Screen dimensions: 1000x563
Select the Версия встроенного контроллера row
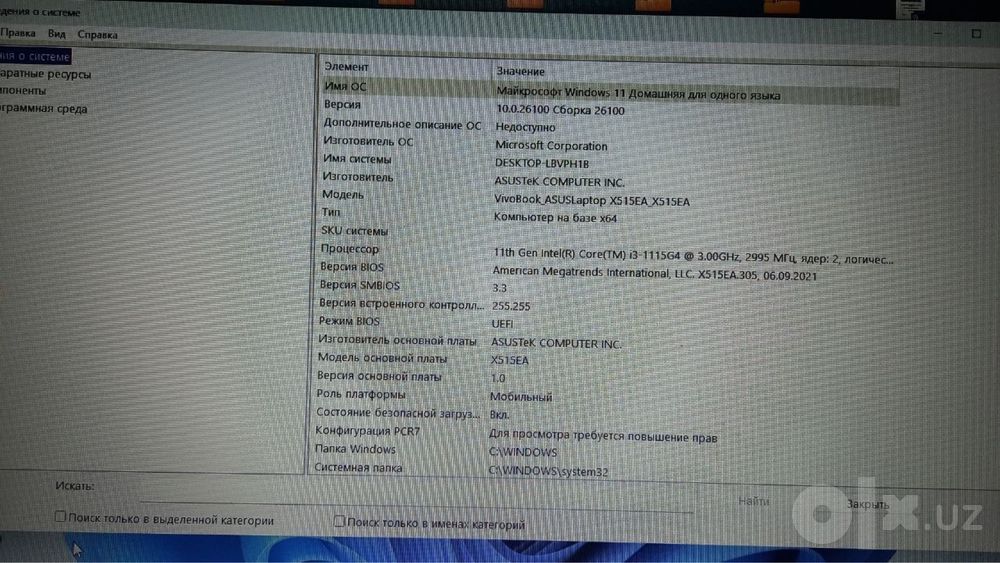coord(402,304)
